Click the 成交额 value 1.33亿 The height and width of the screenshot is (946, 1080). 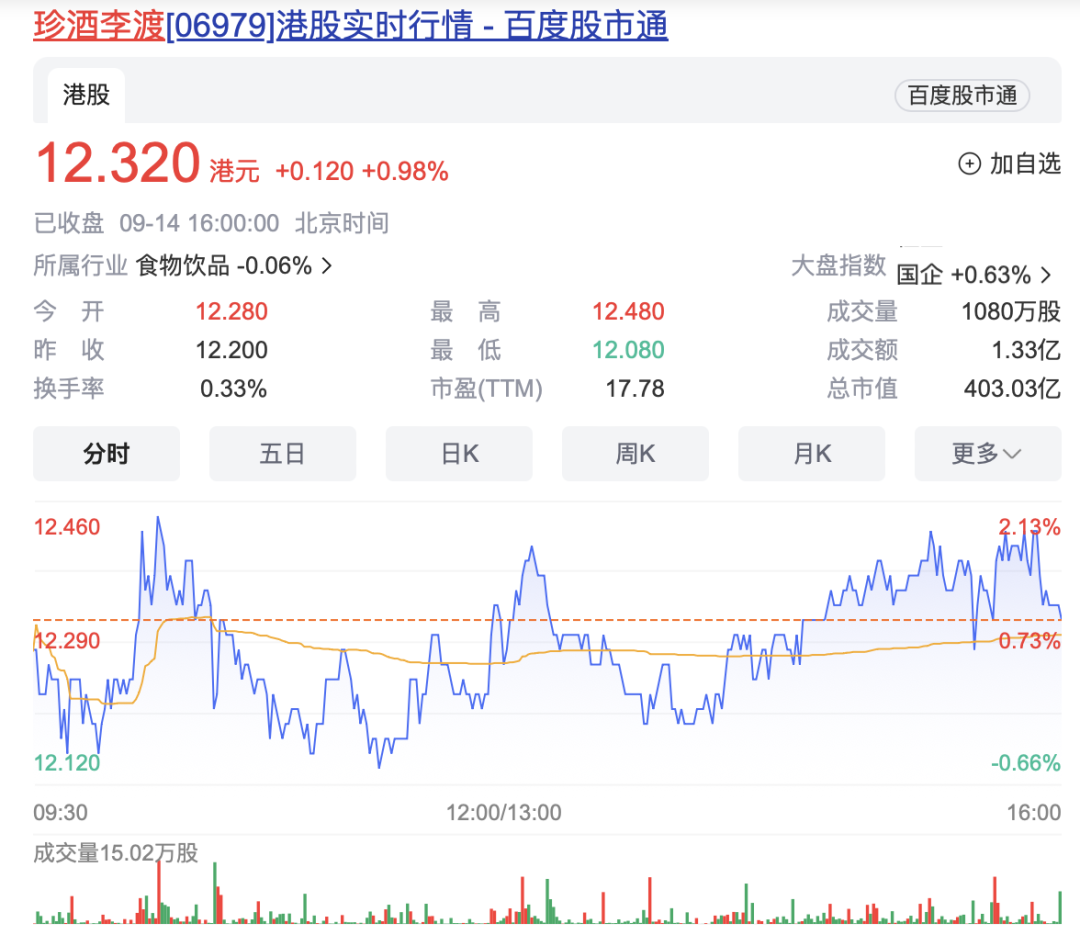pos(1026,350)
